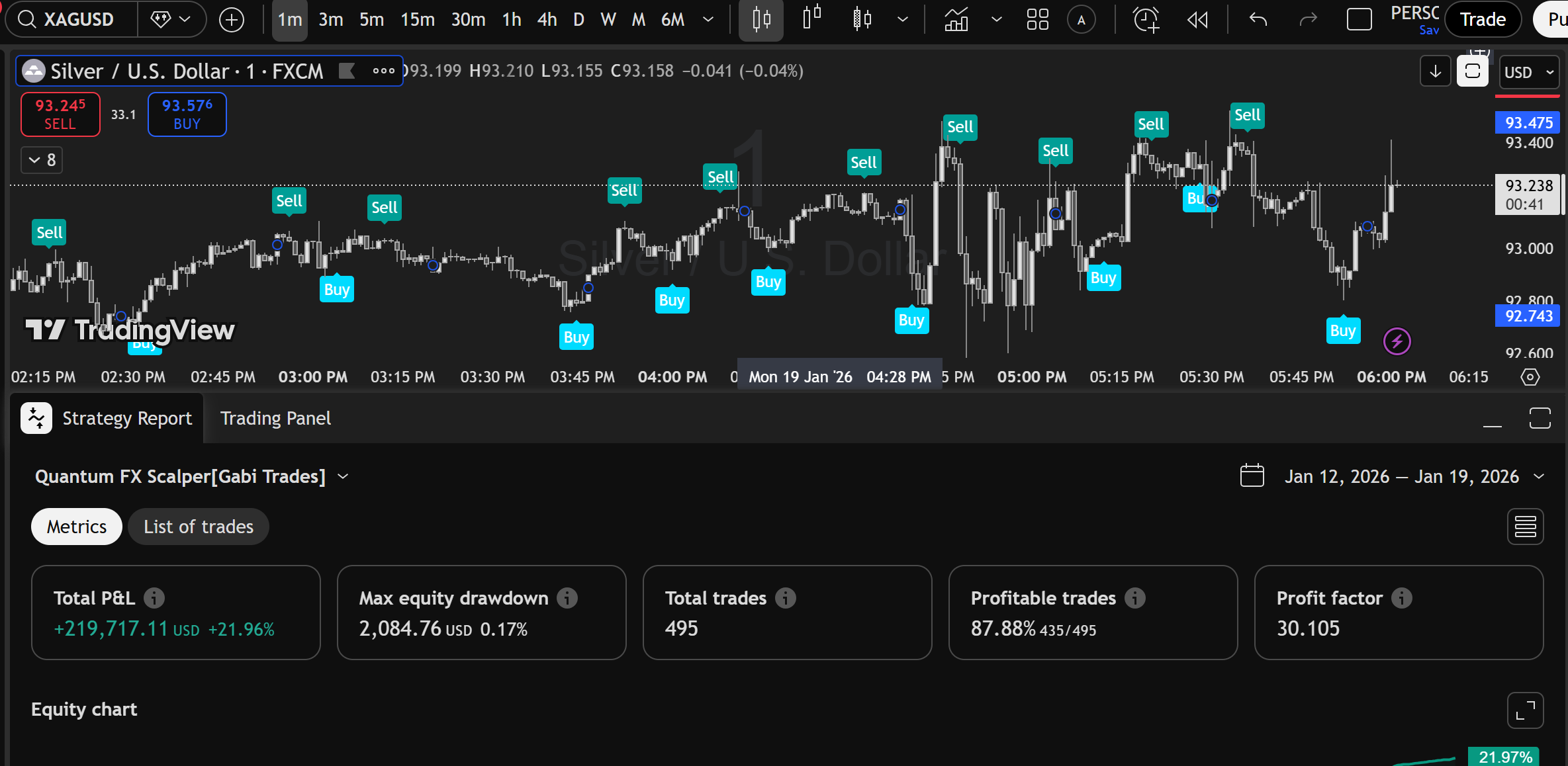The image size is (1568, 766).
Task: Expand the timeframe interval dropdown arrow
Action: coord(708,20)
